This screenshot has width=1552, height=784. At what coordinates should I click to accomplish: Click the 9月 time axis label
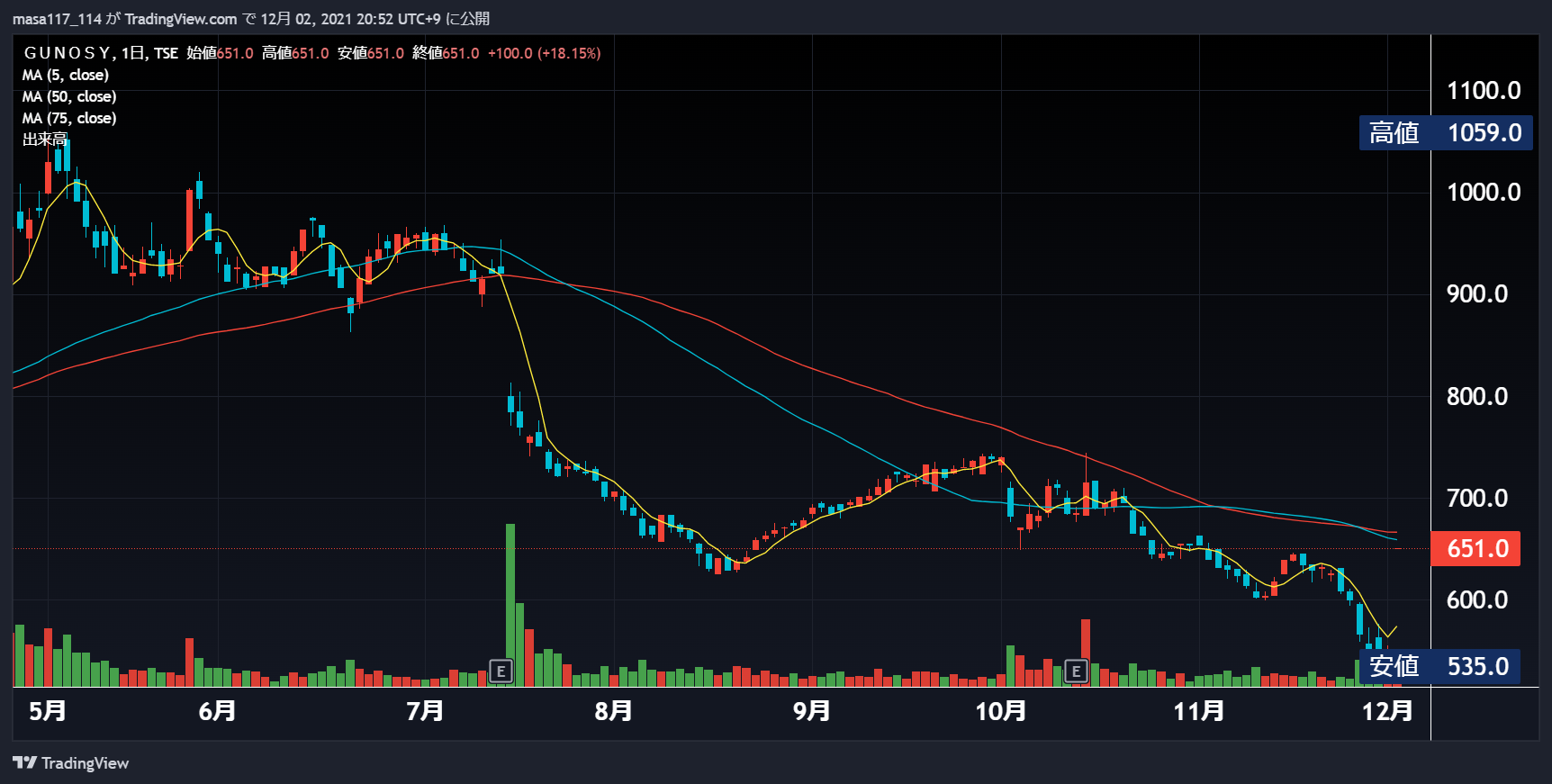(x=811, y=711)
